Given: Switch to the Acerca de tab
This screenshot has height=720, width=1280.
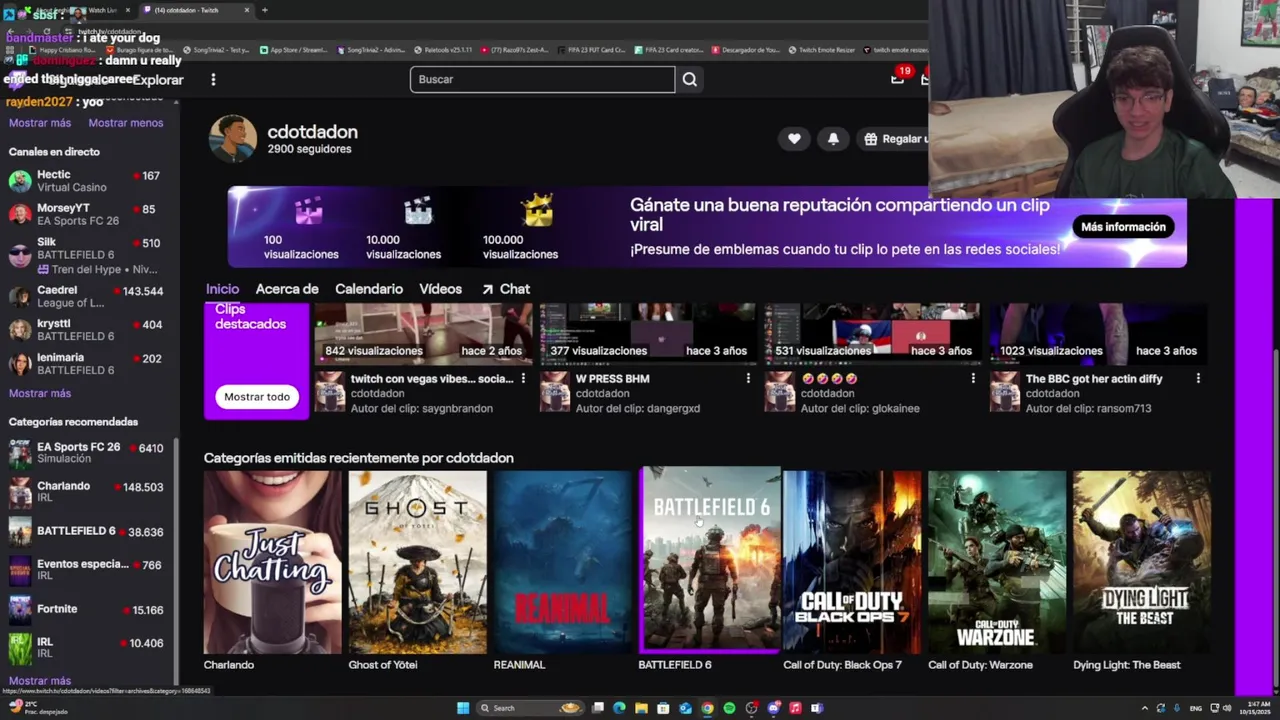Looking at the screenshot, I should click(287, 289).
